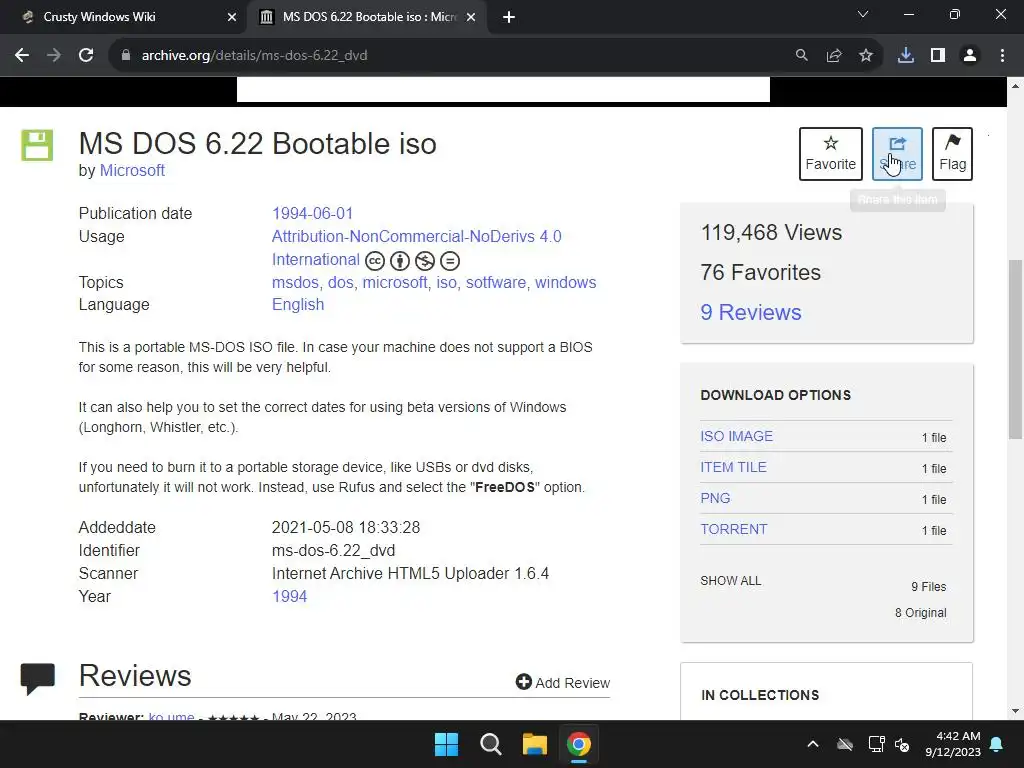Open the tab search chevron dropdown
The image size is (1024, 768).
pyautogui.click(x=863, y=14)
